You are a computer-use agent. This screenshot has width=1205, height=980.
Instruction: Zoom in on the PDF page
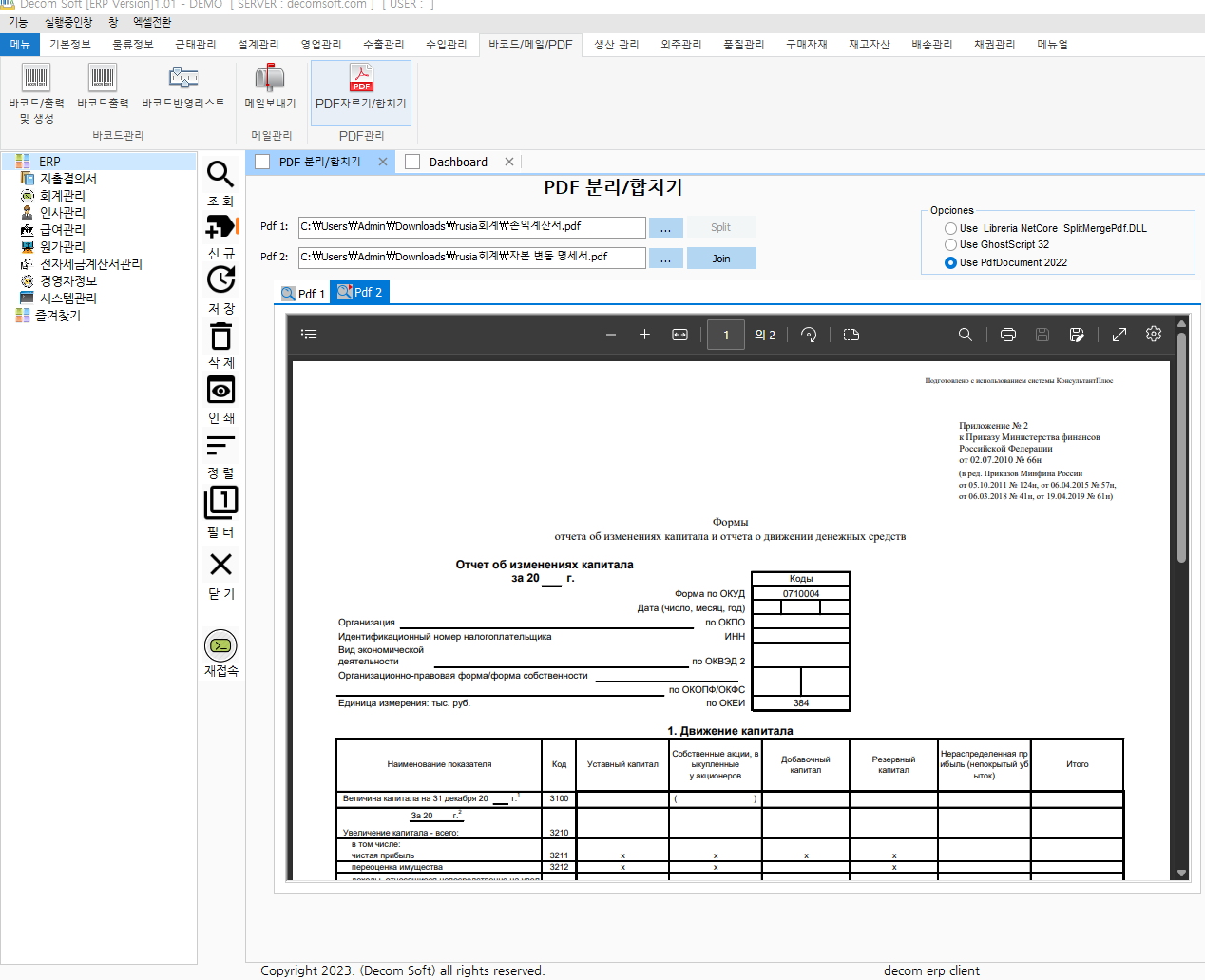coord(644,335)
